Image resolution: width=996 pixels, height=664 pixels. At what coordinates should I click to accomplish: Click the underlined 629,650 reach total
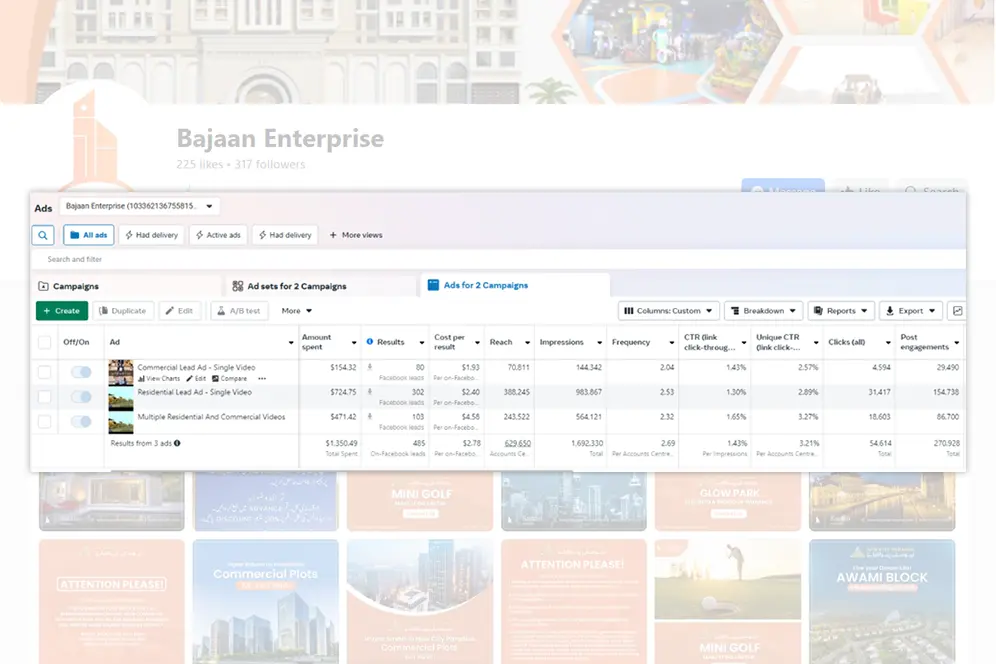[518, 444]
